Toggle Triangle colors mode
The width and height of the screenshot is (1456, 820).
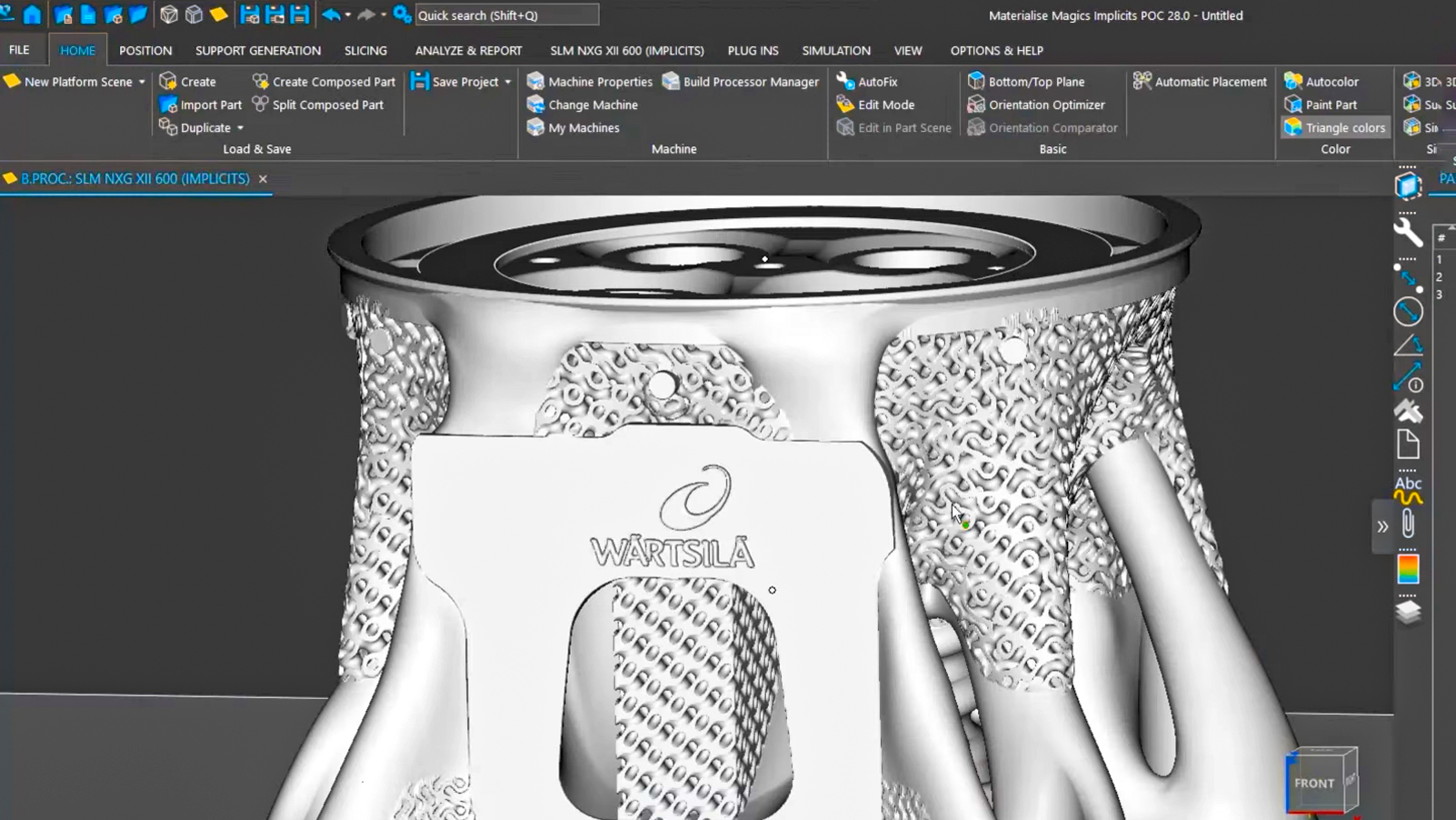(1334, 128)
